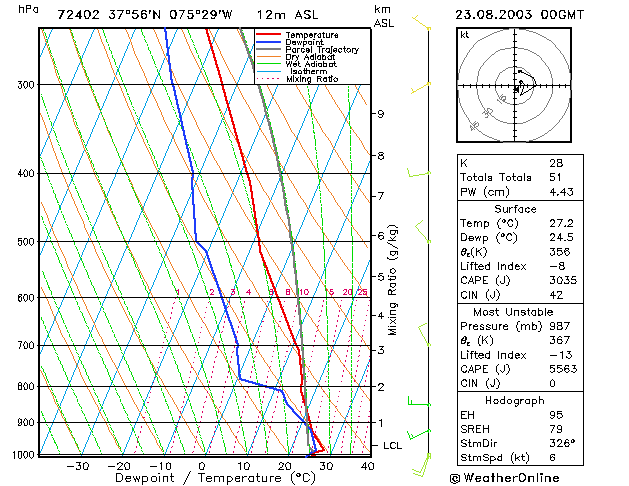Screen dimensions: 629x486
Task: Click the Most Unstable theta-e value 367
Action: (560, 340)
